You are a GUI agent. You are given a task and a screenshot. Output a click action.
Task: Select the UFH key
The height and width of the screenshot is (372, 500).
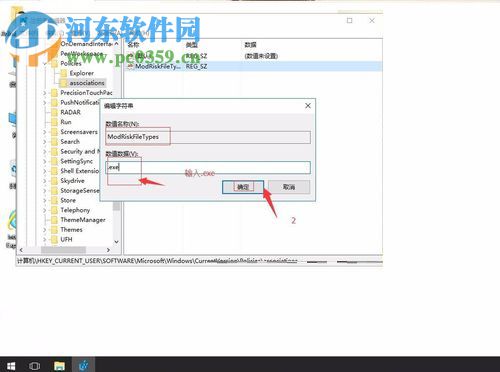tap(66, 239)
